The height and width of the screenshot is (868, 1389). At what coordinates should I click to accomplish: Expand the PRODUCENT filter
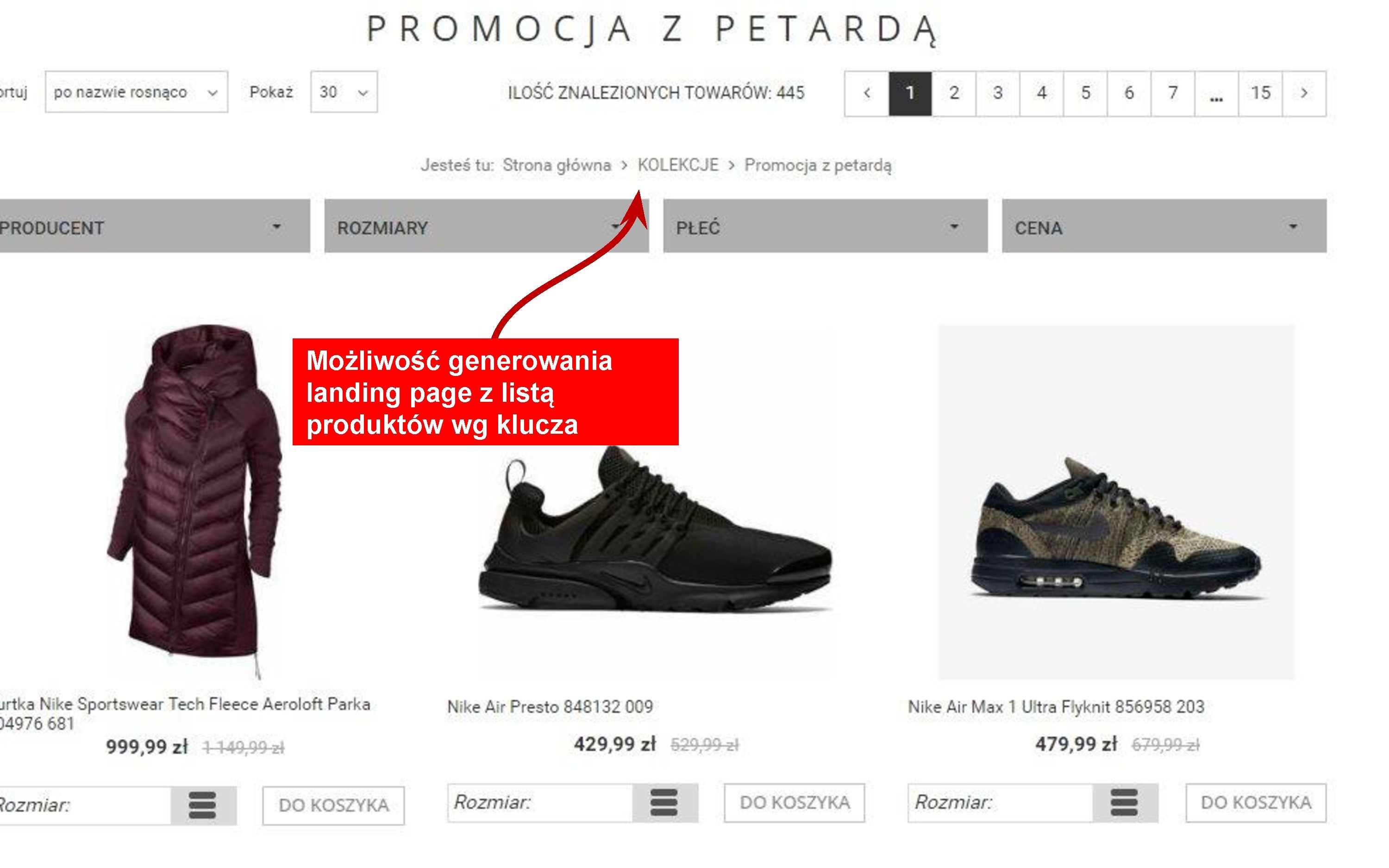[x=154, y=226]
